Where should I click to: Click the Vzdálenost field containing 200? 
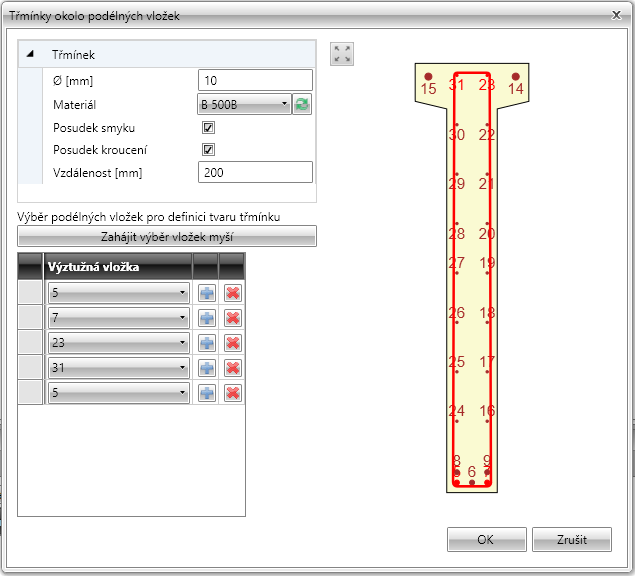(255, 172)
